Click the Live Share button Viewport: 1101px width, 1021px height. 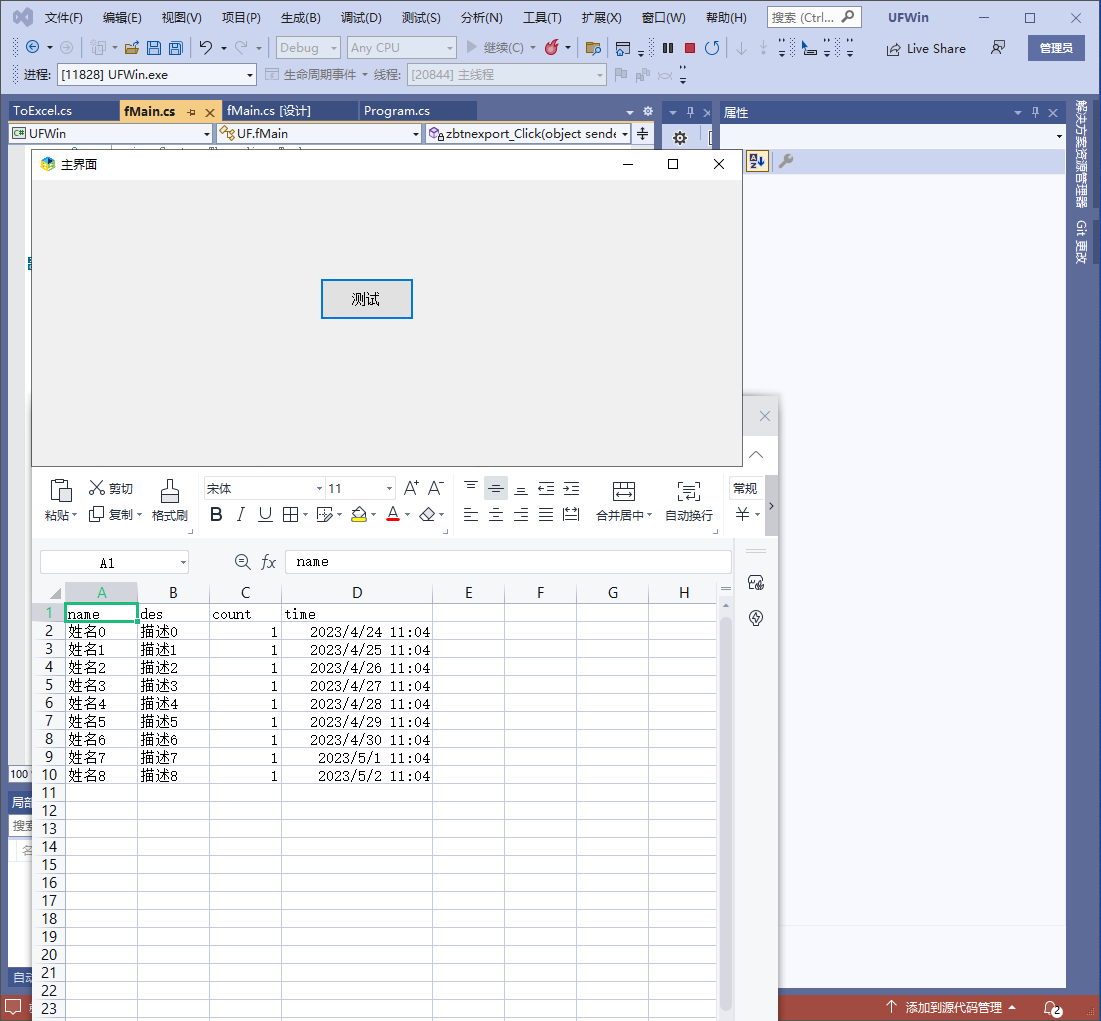click(926, 48)
